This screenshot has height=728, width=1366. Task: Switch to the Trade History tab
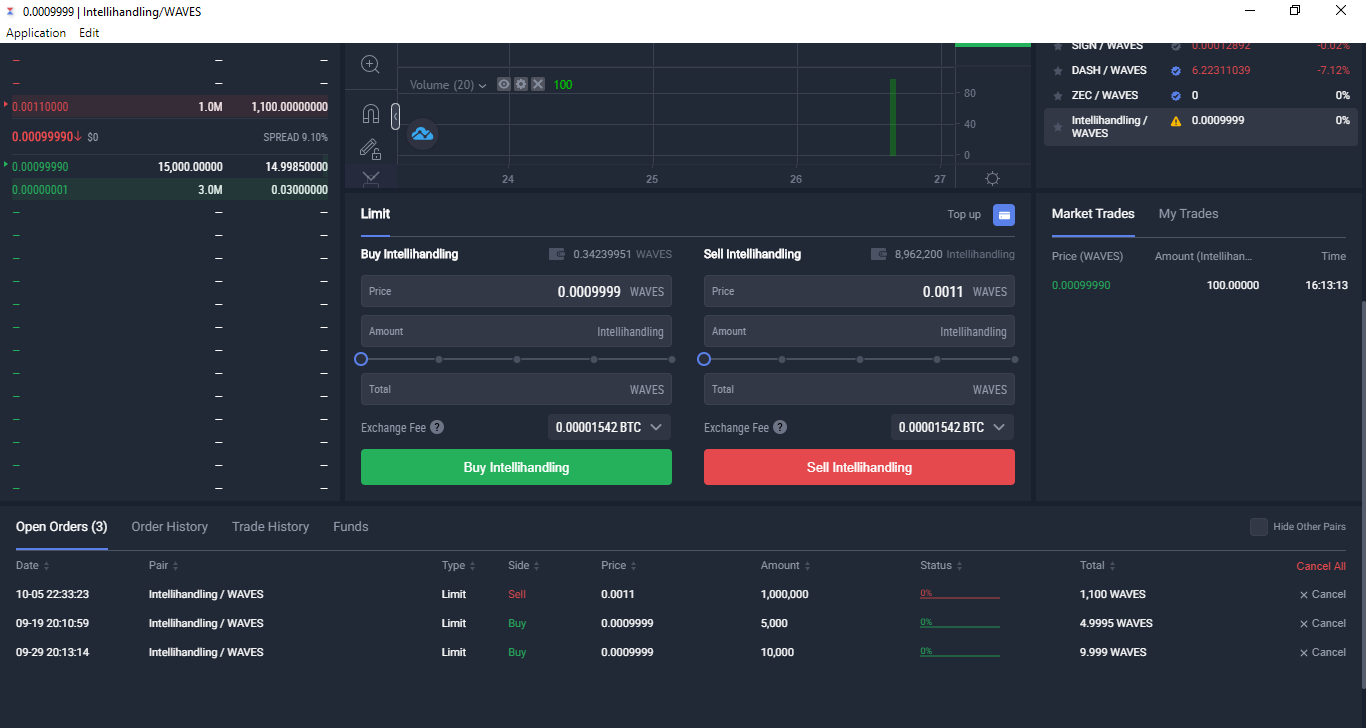(x=270, y=527)
